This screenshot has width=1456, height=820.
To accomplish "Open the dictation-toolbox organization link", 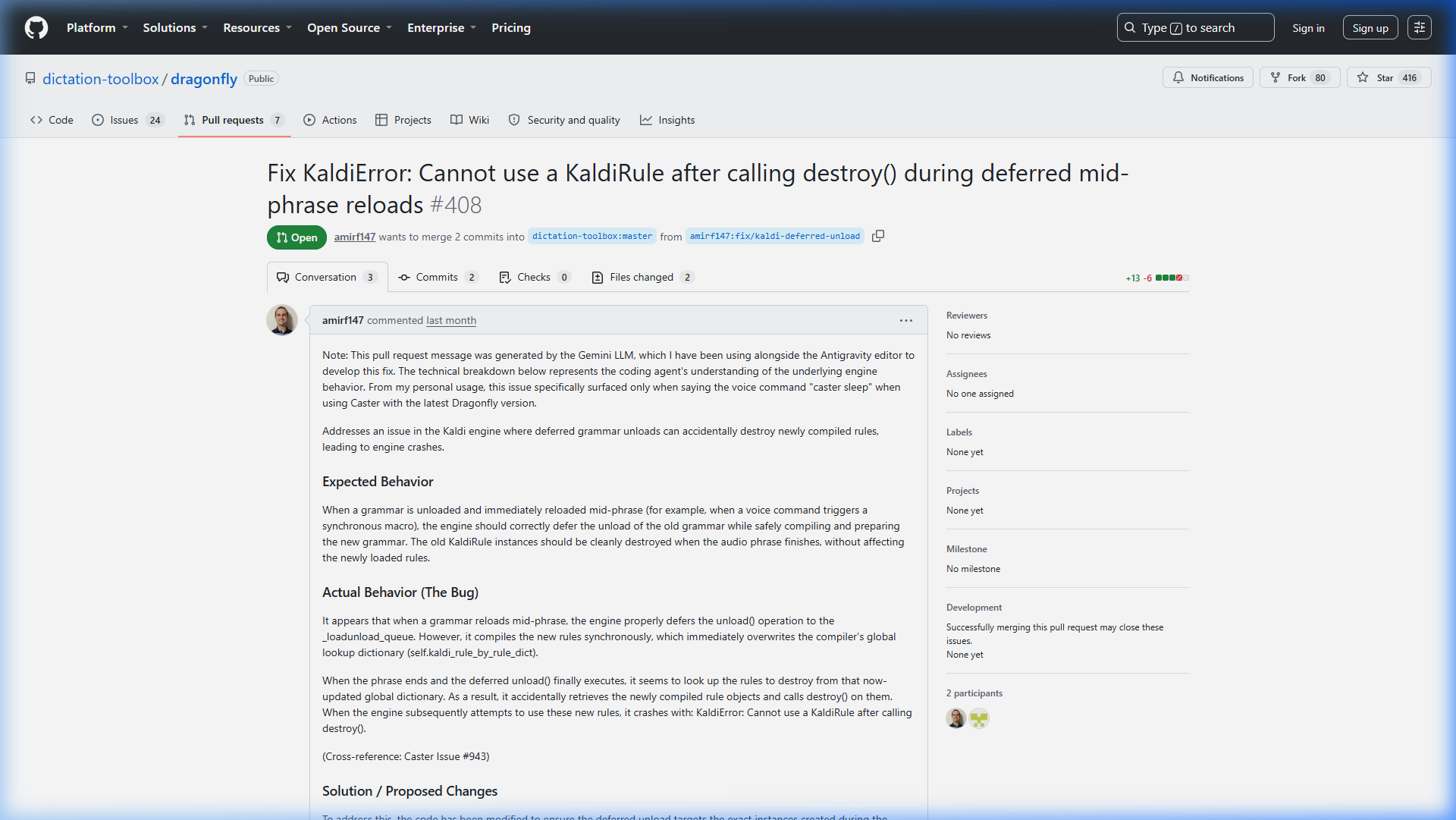I will [101, 79].
